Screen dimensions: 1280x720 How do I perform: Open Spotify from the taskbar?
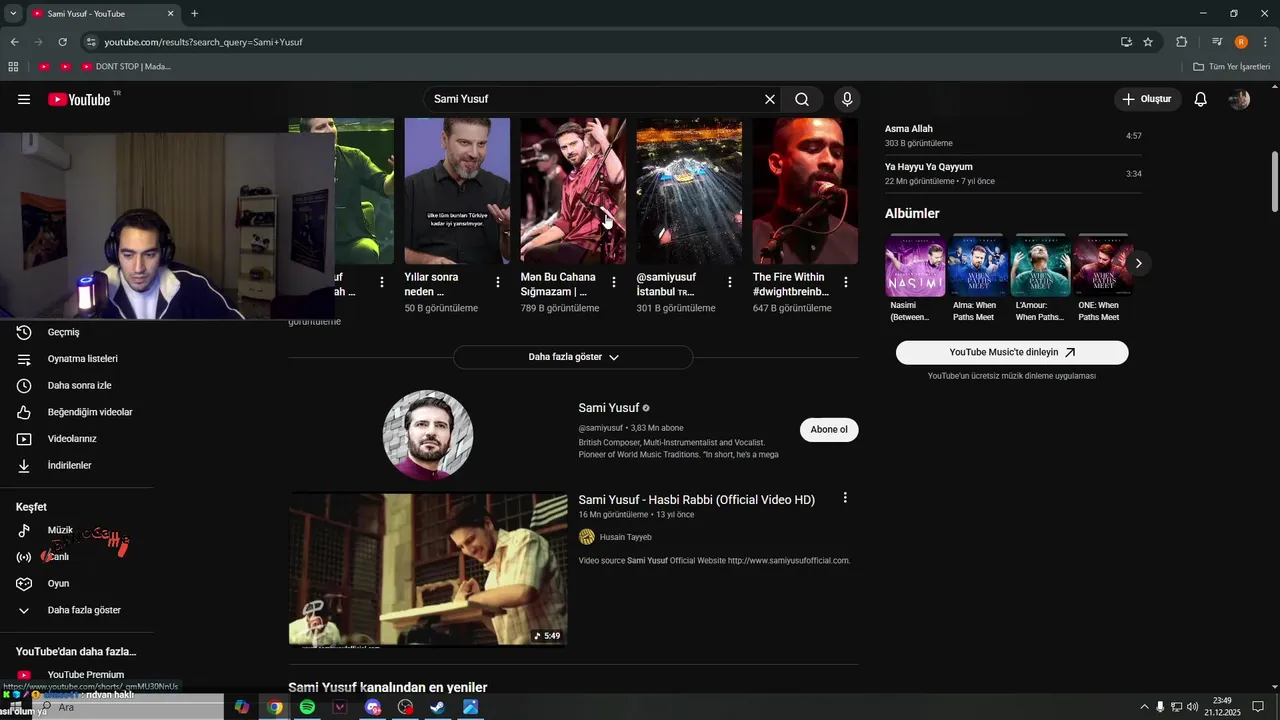tap(307, 707)
